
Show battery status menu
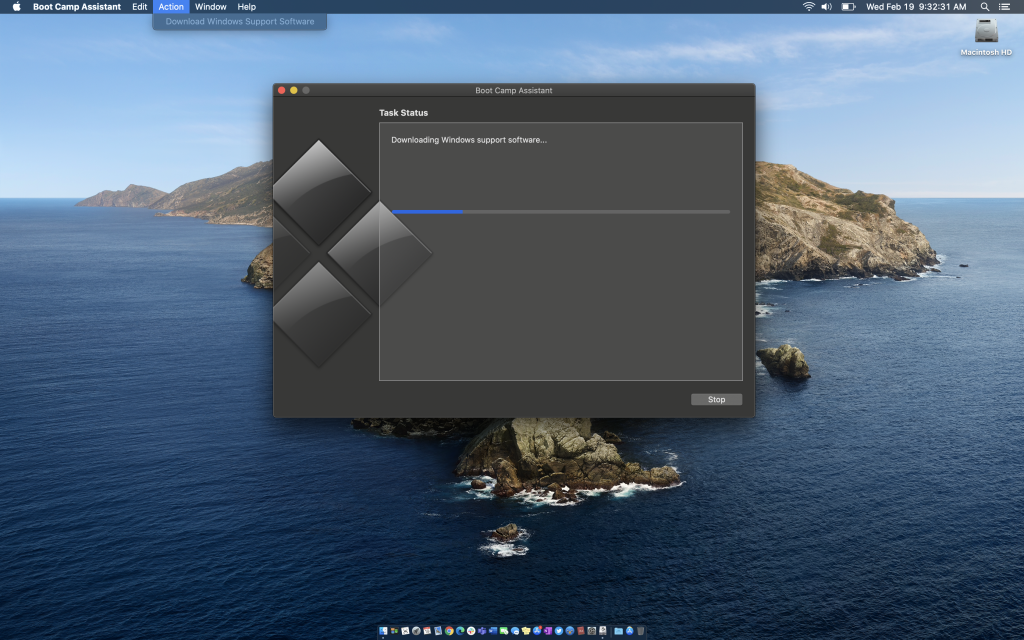848,7
